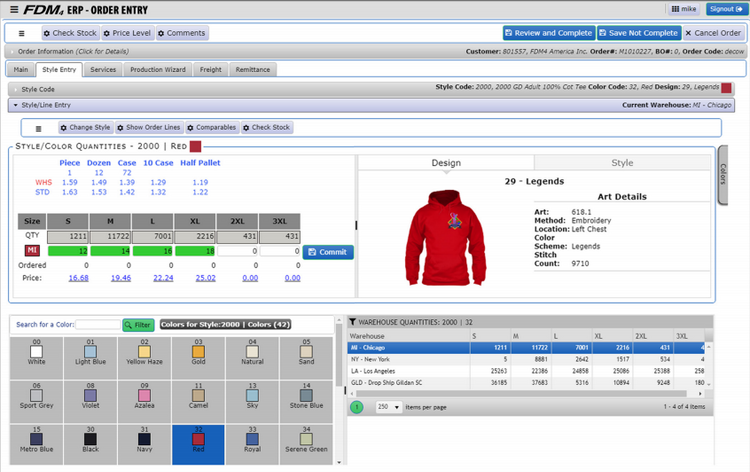Show the Style panel tab

click(622, 163)
